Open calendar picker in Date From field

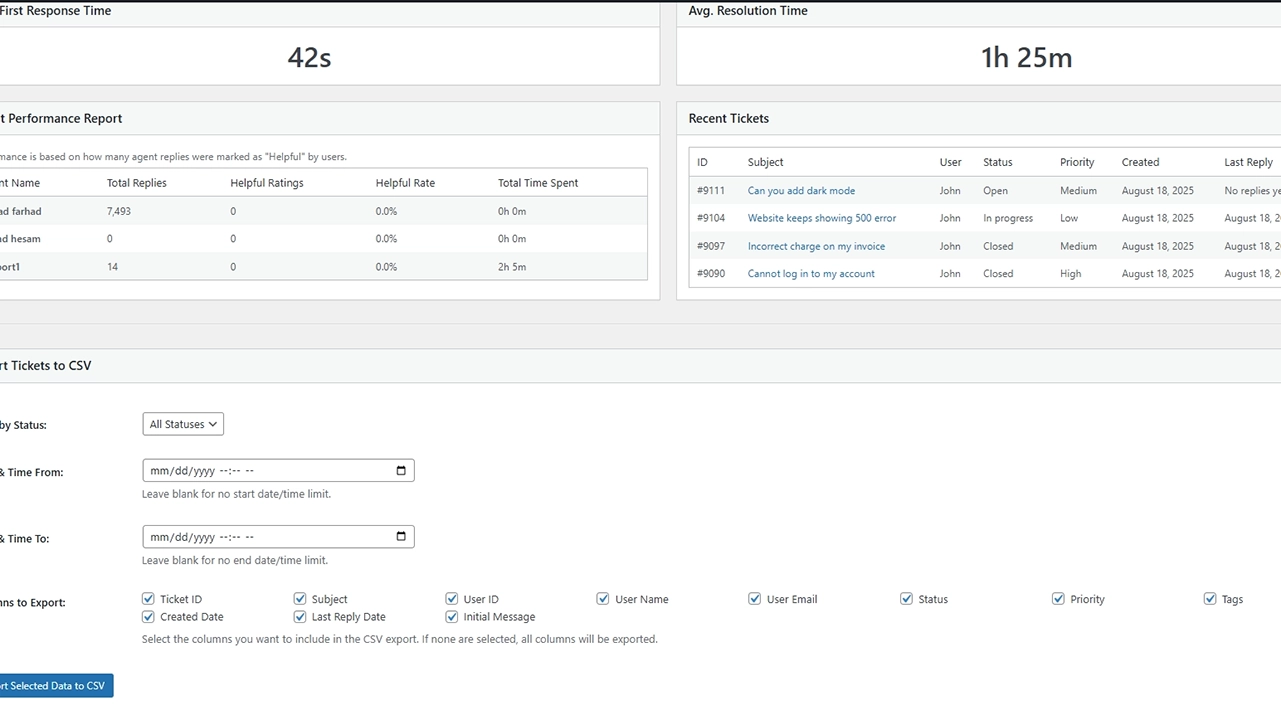coord(401,471)
